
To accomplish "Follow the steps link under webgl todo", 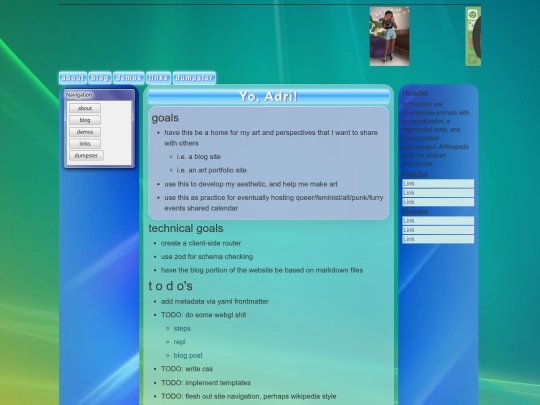I will pos(182,329).
